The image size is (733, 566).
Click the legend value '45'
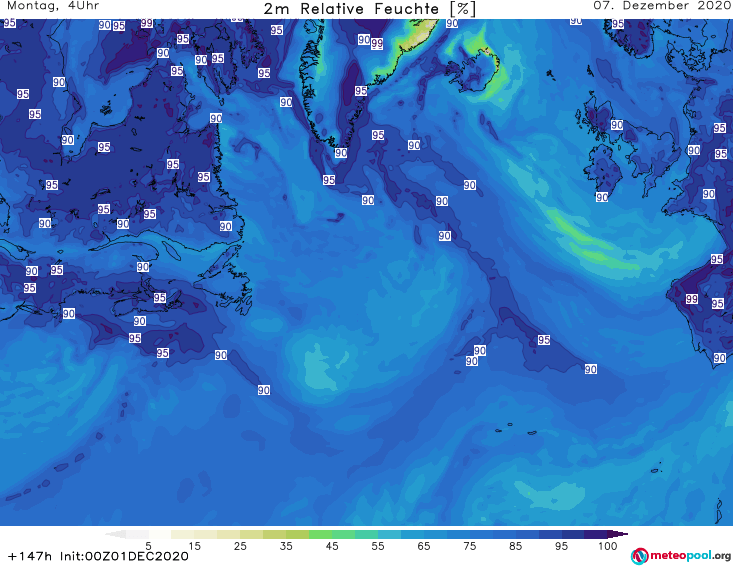(x=331, y=546)
